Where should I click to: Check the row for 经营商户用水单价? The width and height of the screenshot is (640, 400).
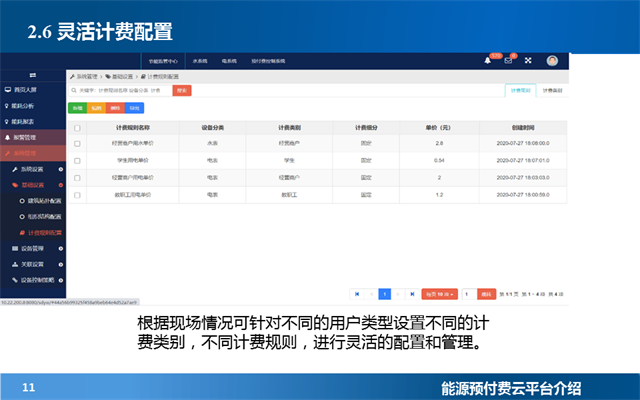(x=77, y=144)
